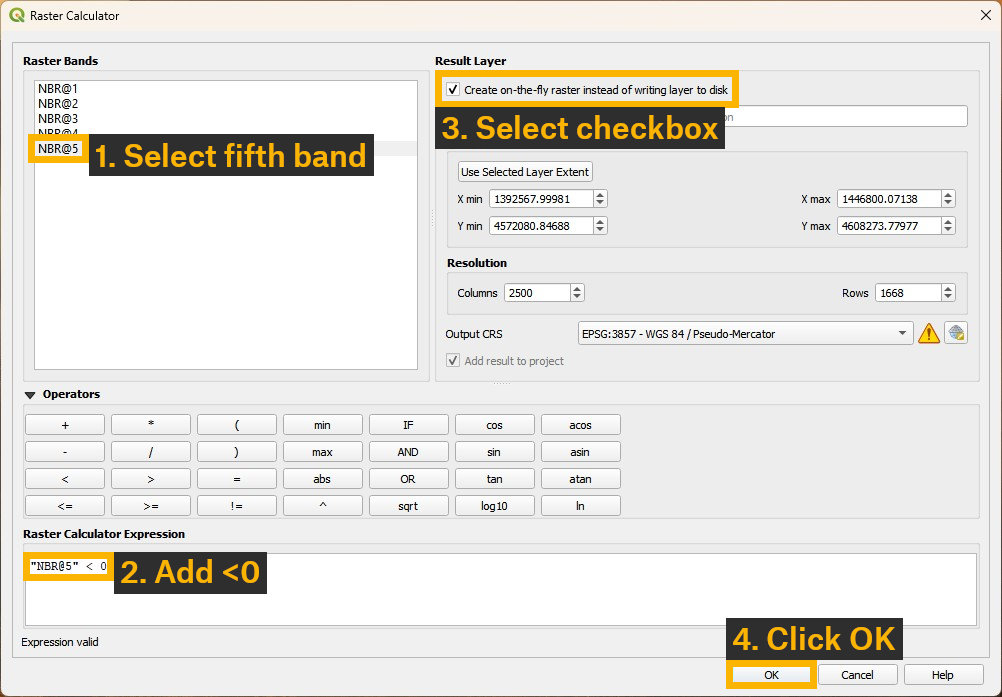
Task: Close the Raster Calculator dialog
Action: [985, 15]
